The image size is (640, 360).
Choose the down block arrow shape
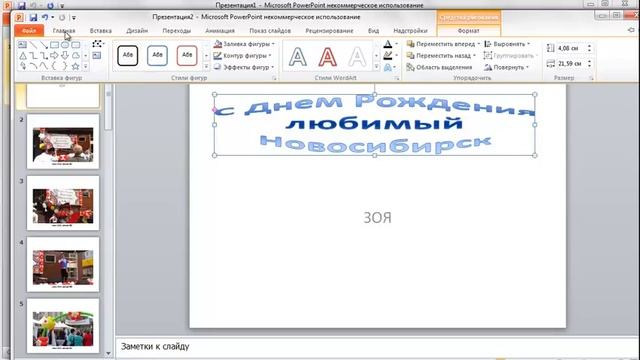pos(65,56)
